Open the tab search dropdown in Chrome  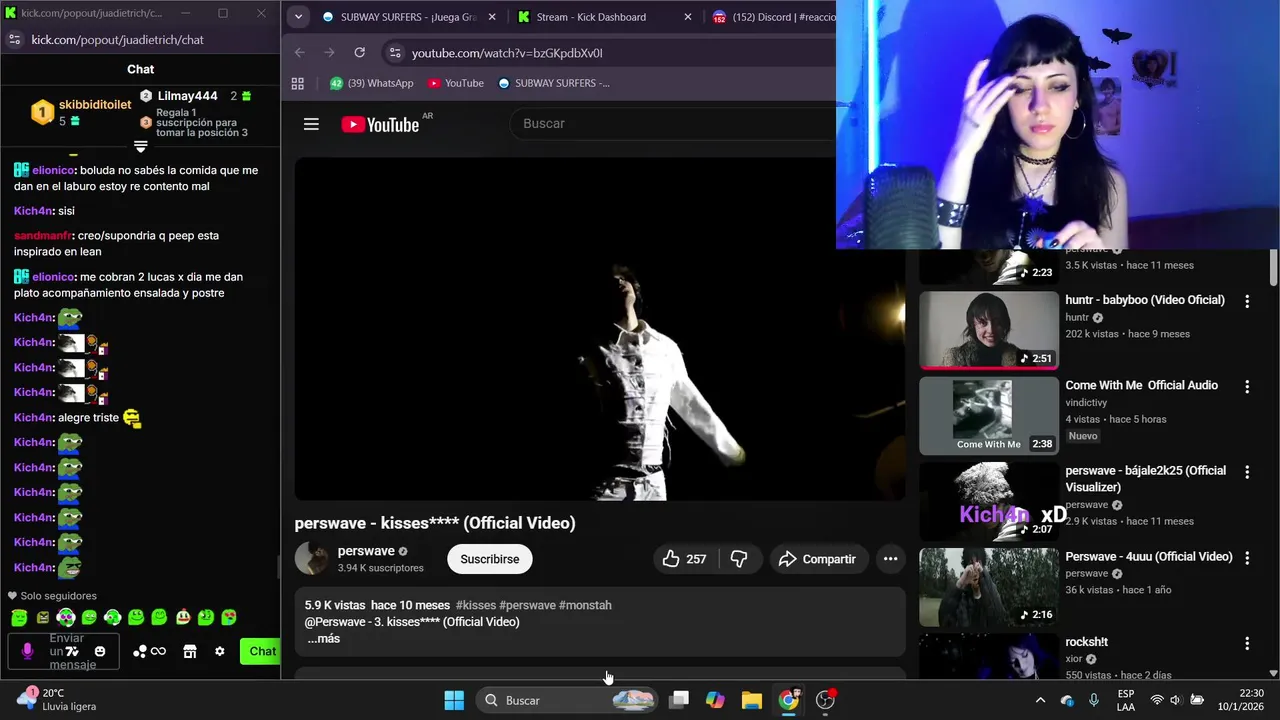pos(298,17)
